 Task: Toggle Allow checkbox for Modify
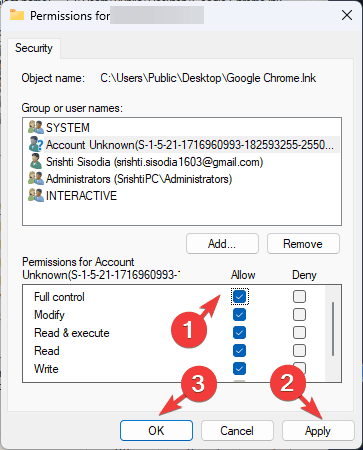click(239, 315)
